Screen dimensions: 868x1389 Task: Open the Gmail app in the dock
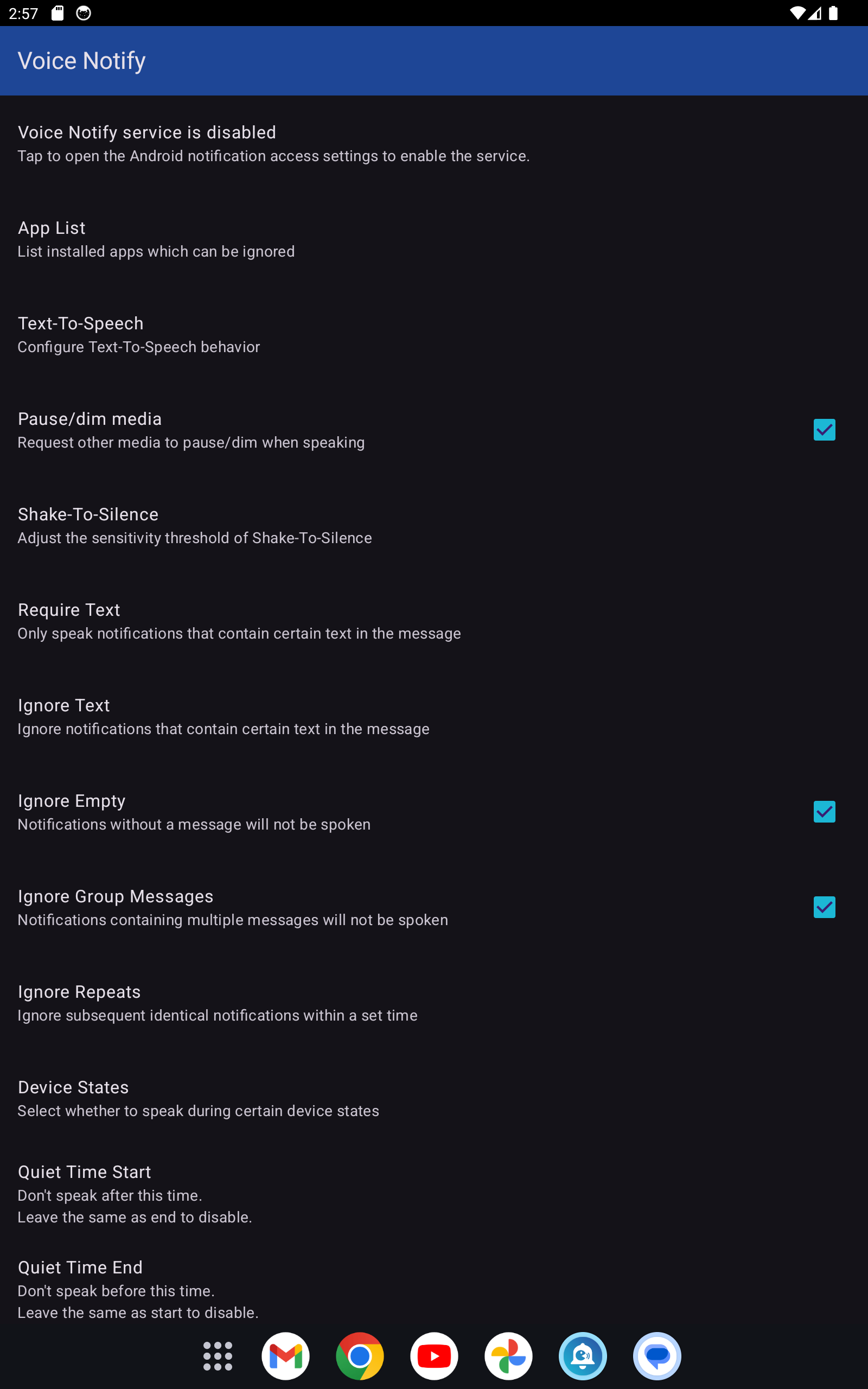[285, 1356]
